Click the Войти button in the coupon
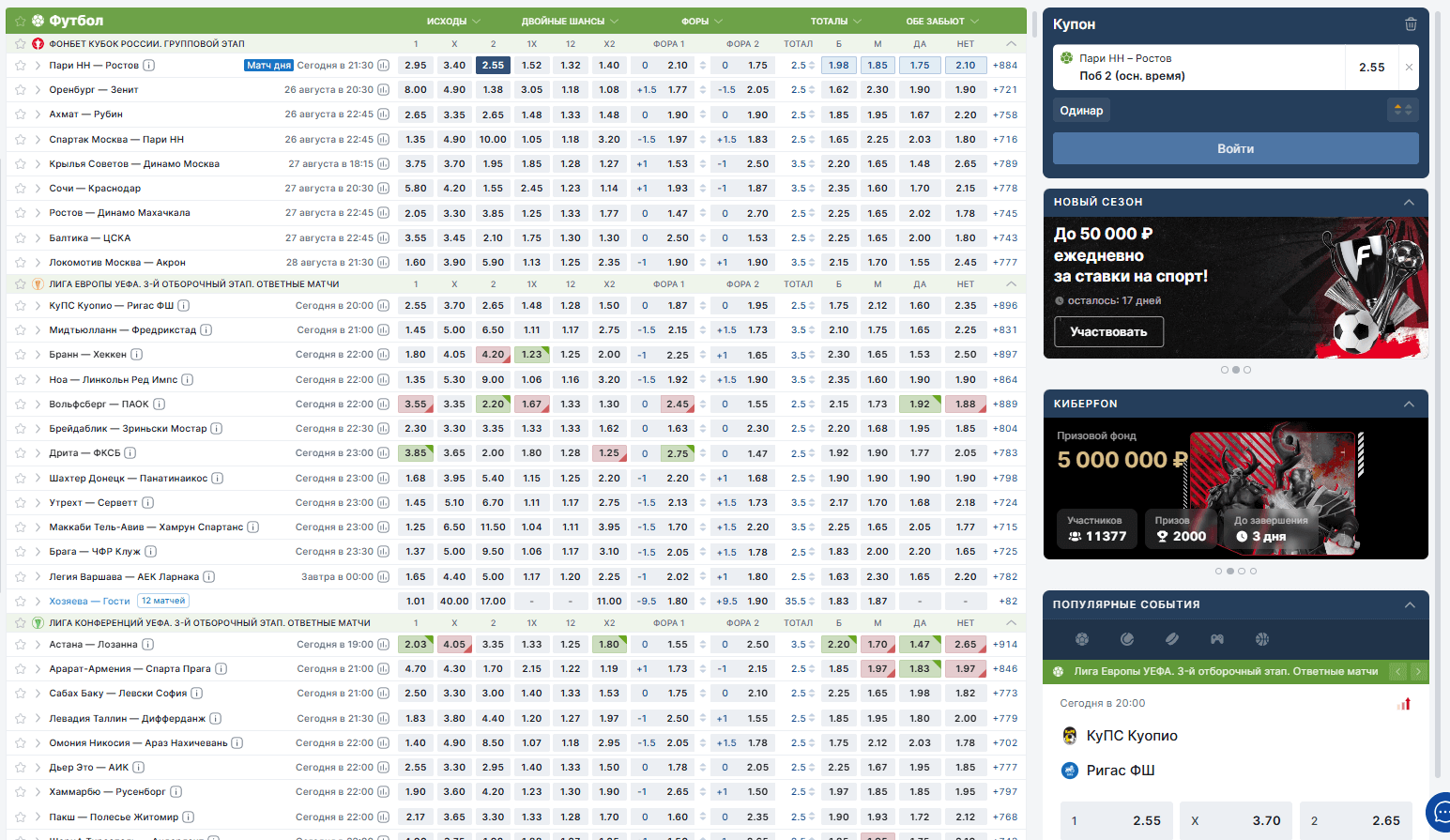The height and width of the screenshot is (840, 1450). pyautogui.click(x=1235, y=148)
